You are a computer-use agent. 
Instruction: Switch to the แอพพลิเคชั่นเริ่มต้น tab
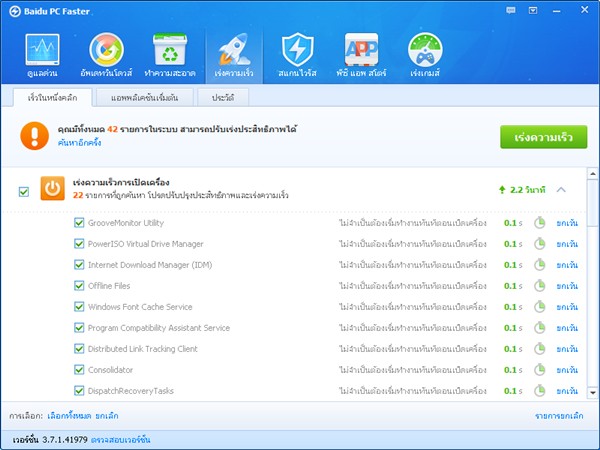point(145,98)
